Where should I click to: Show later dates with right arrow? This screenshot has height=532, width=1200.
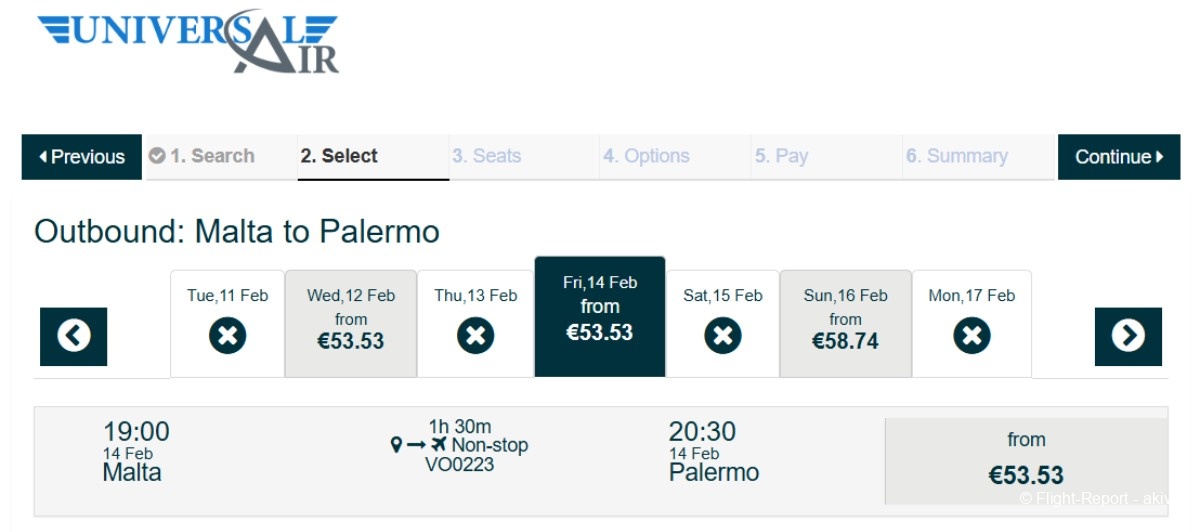[x=1128, y=336]
